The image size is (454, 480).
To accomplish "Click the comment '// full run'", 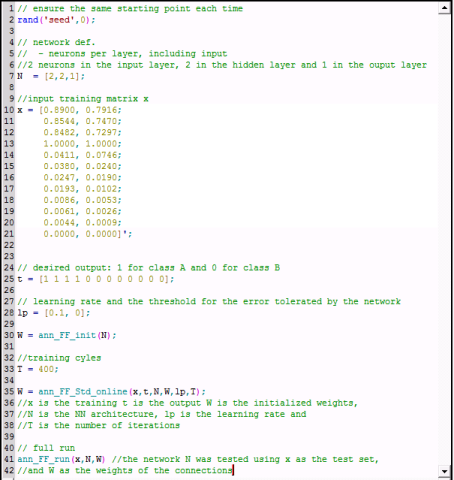I will pyautogui.click(x=46, y=448).
